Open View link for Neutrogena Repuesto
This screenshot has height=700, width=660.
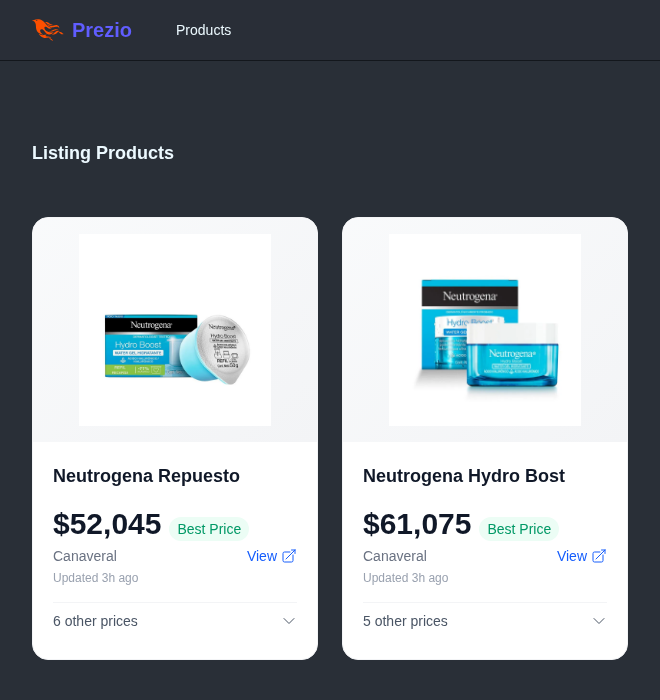pos(272,556)
